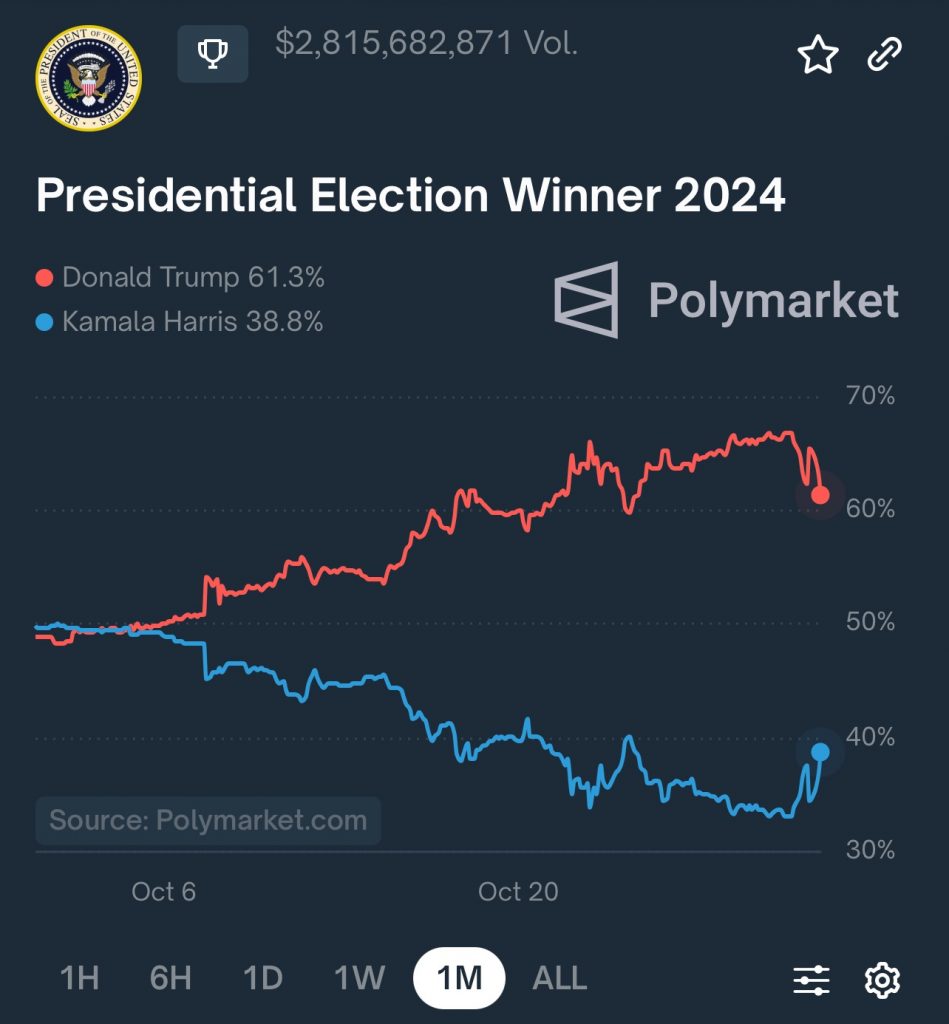949x1024 pixels.
Task: Open chart filter sliders icon
Action: (811, 979)
